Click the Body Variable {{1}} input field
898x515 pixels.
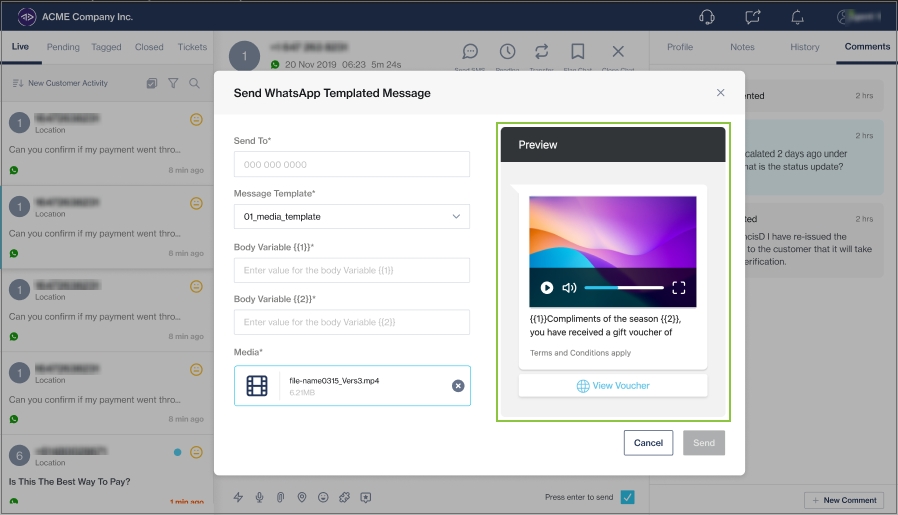[x=351, y=270]
